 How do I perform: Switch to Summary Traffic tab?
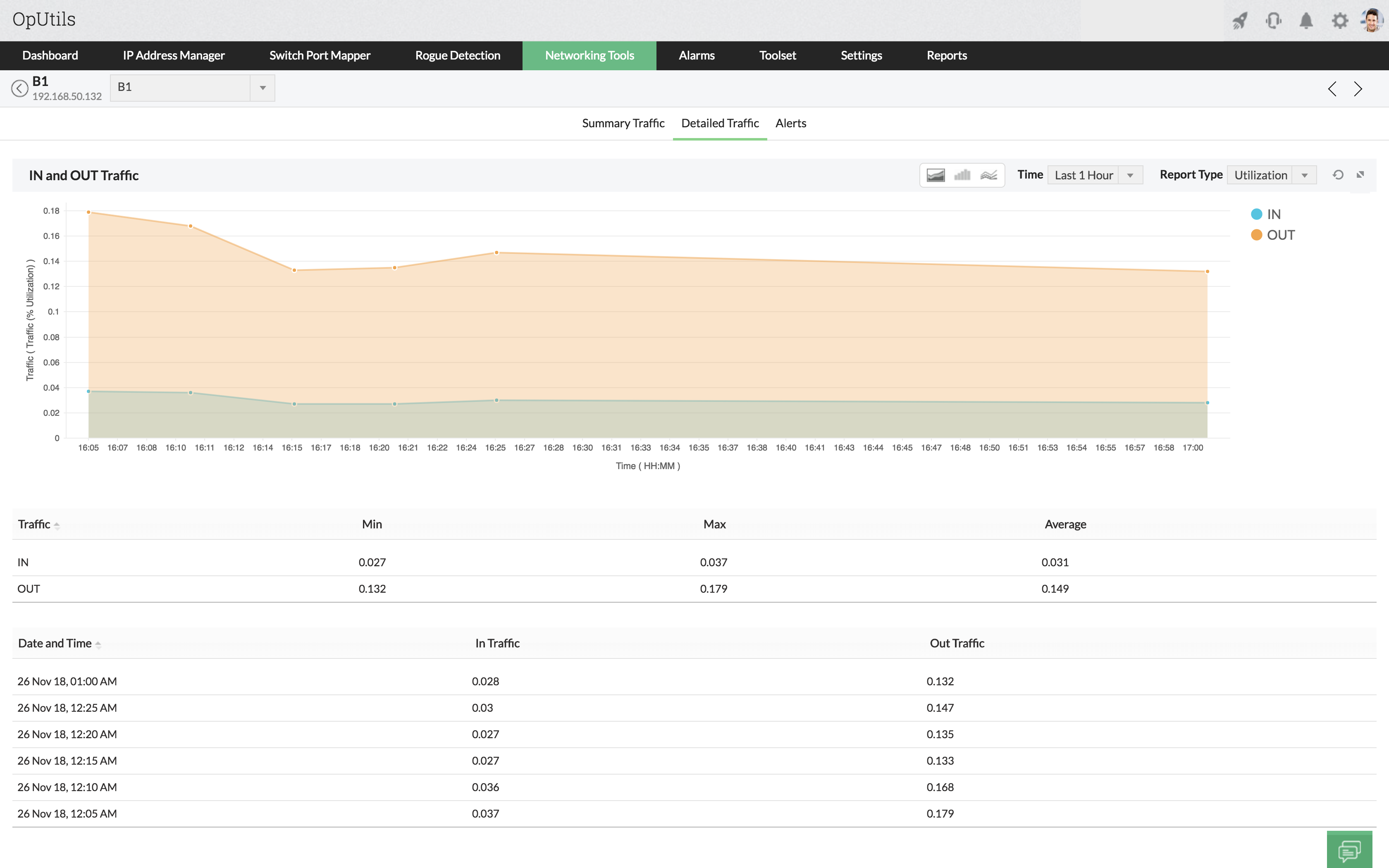(x=623, y=124)
